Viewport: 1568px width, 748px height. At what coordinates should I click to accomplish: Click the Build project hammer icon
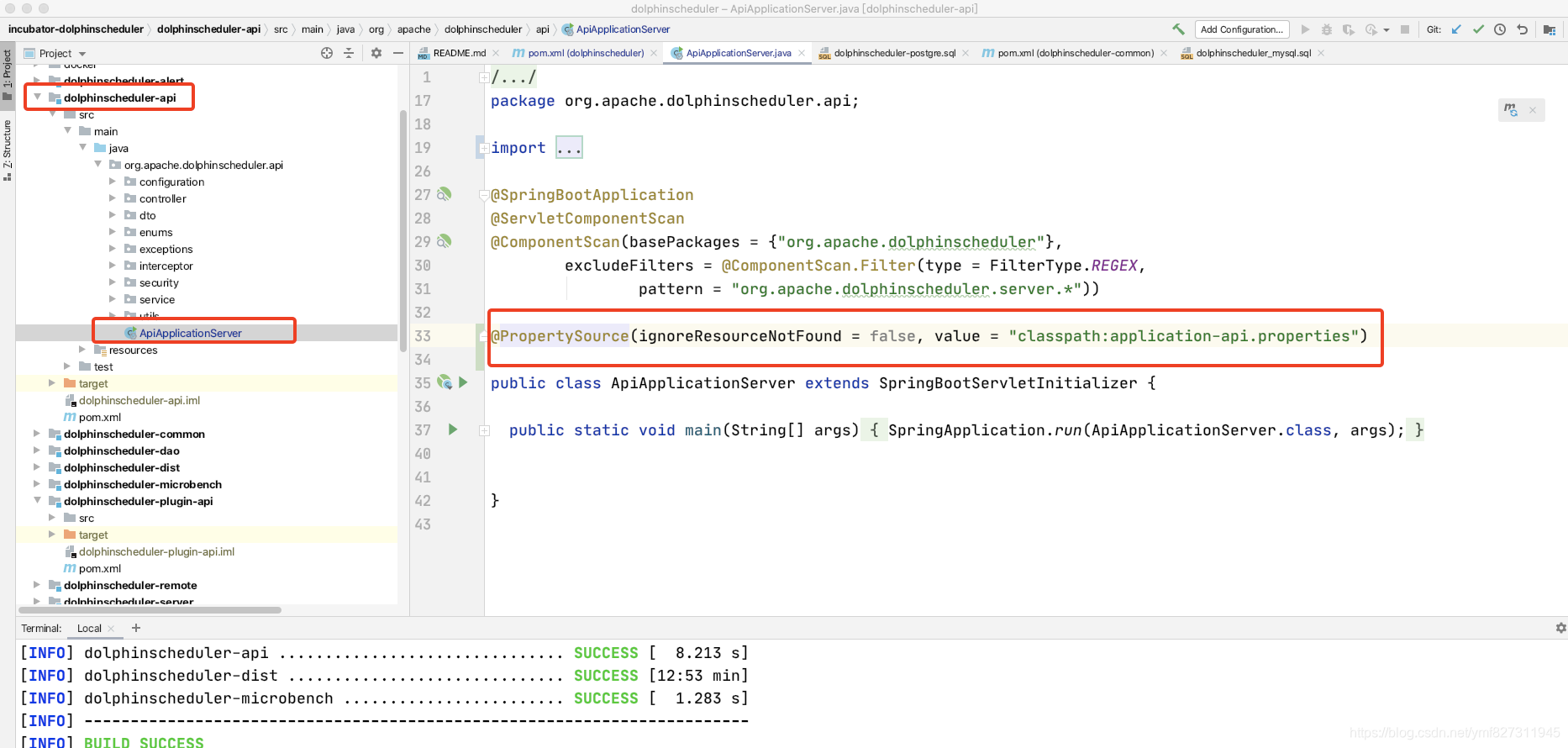1178,29
